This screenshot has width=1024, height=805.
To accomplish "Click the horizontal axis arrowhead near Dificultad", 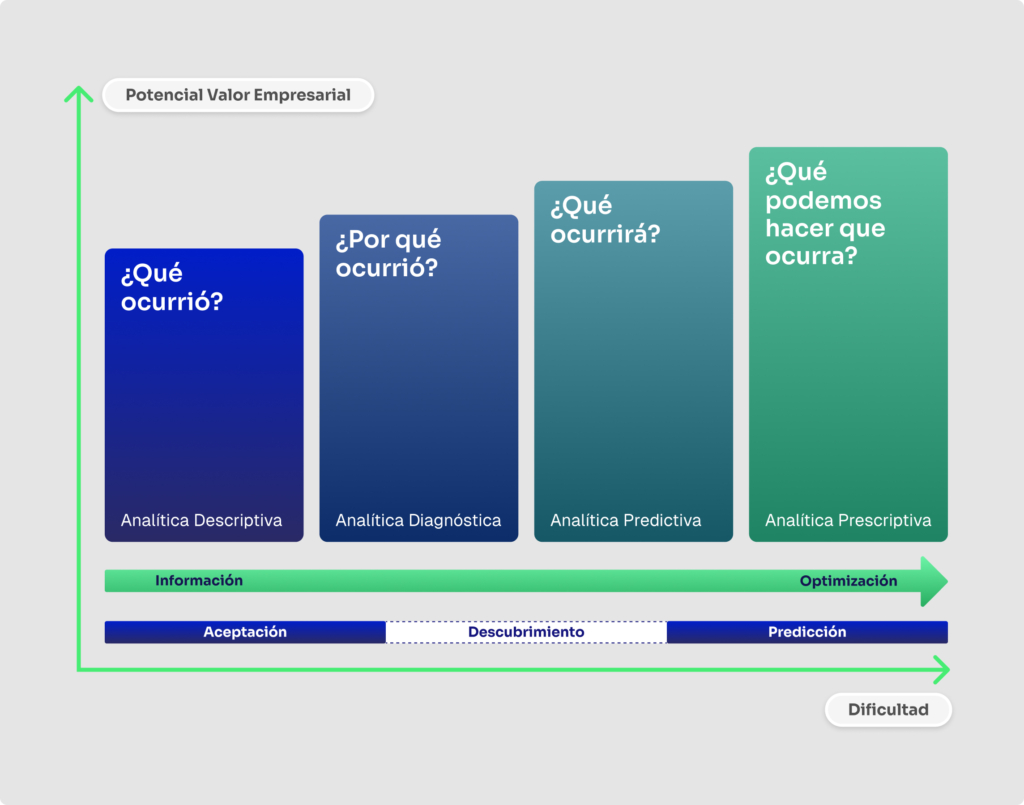I will (941, 669).
